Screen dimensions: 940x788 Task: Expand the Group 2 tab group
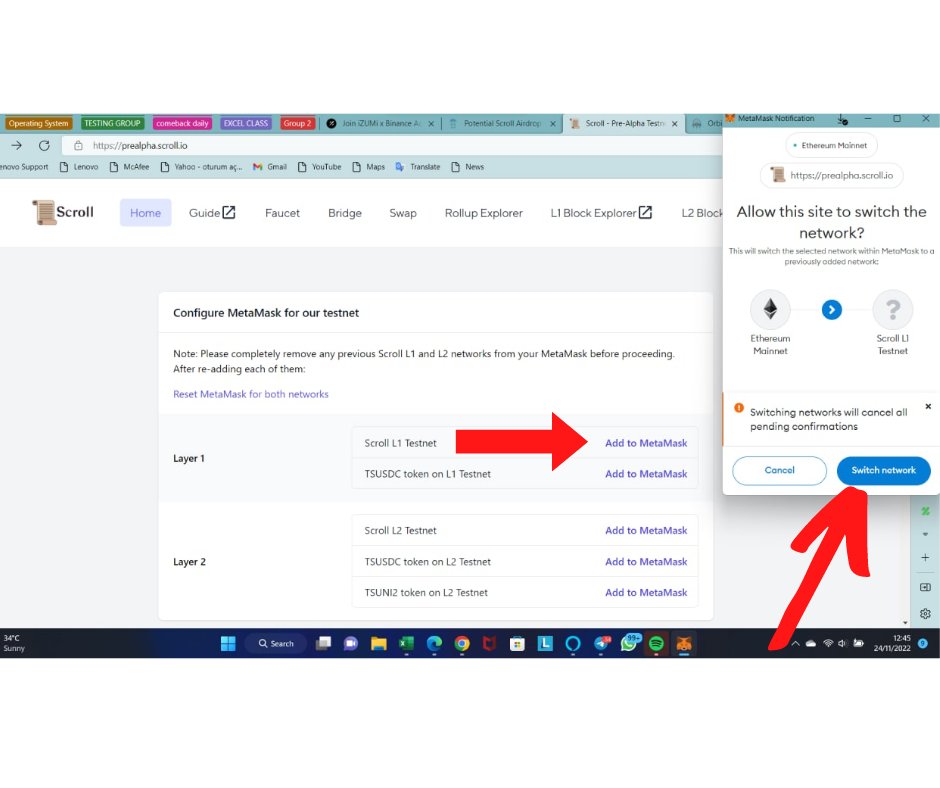tap(297, 123)
